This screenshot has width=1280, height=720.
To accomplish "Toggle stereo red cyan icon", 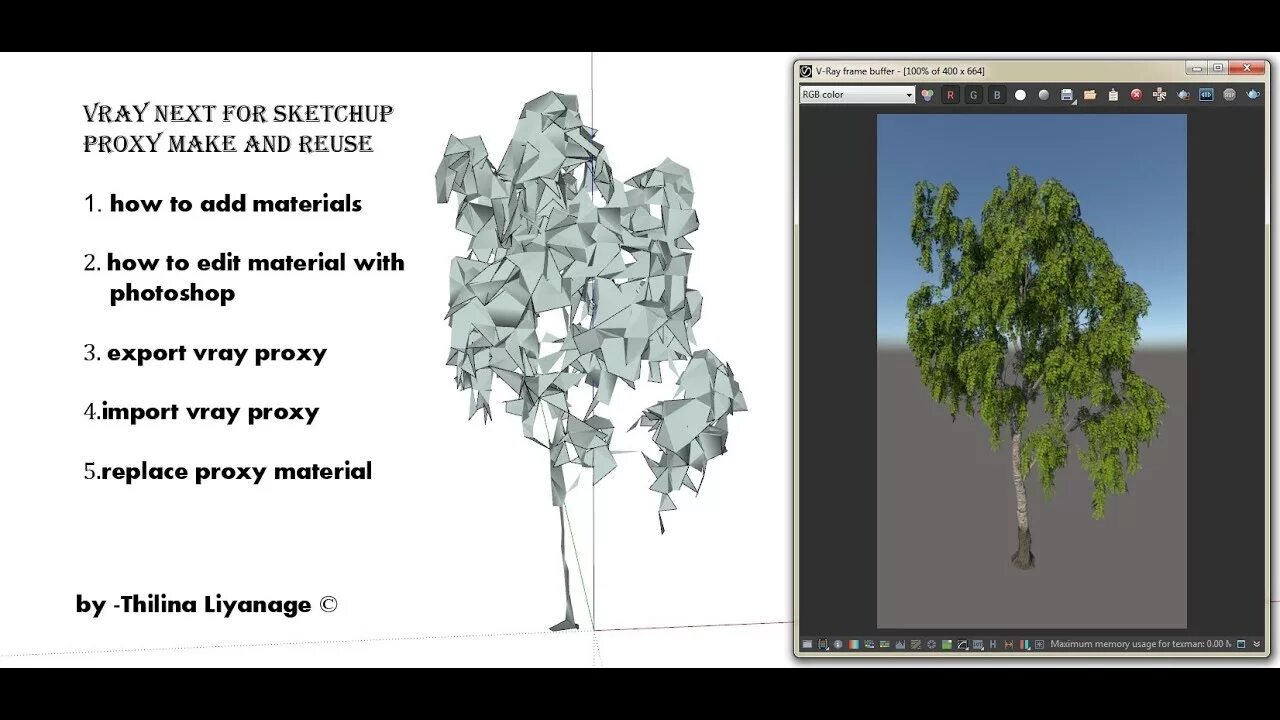I will coord(1024,644).
